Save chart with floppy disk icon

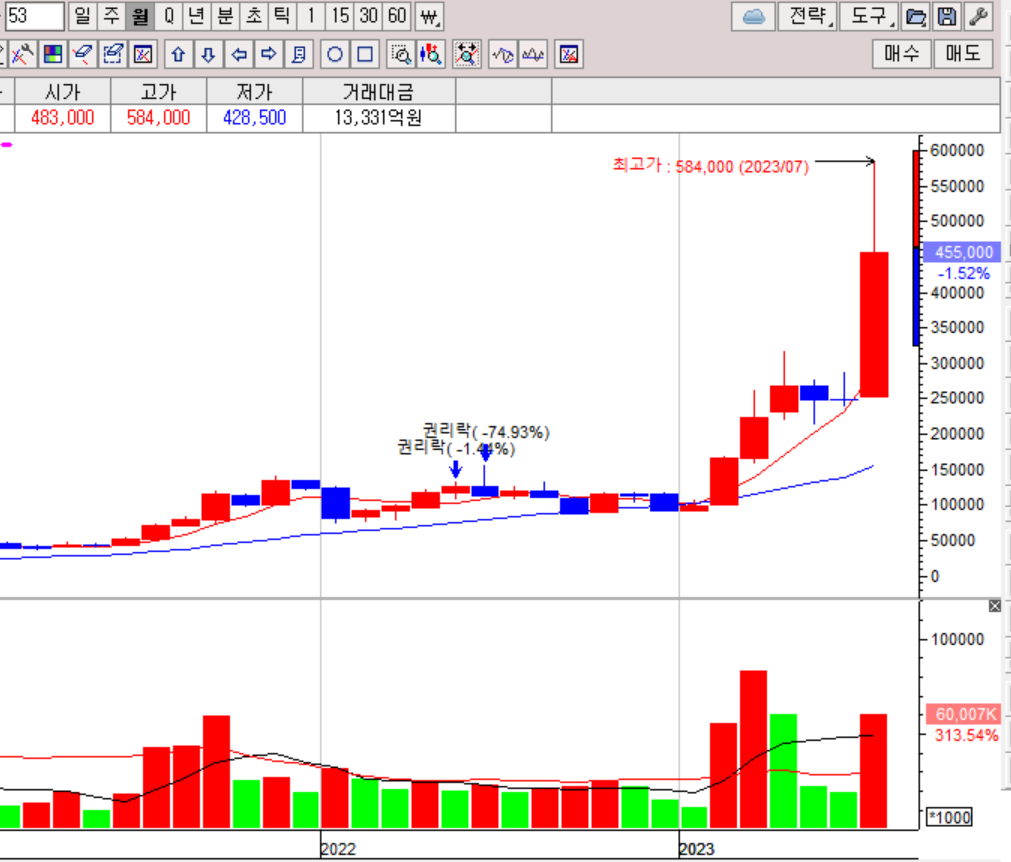947,17
